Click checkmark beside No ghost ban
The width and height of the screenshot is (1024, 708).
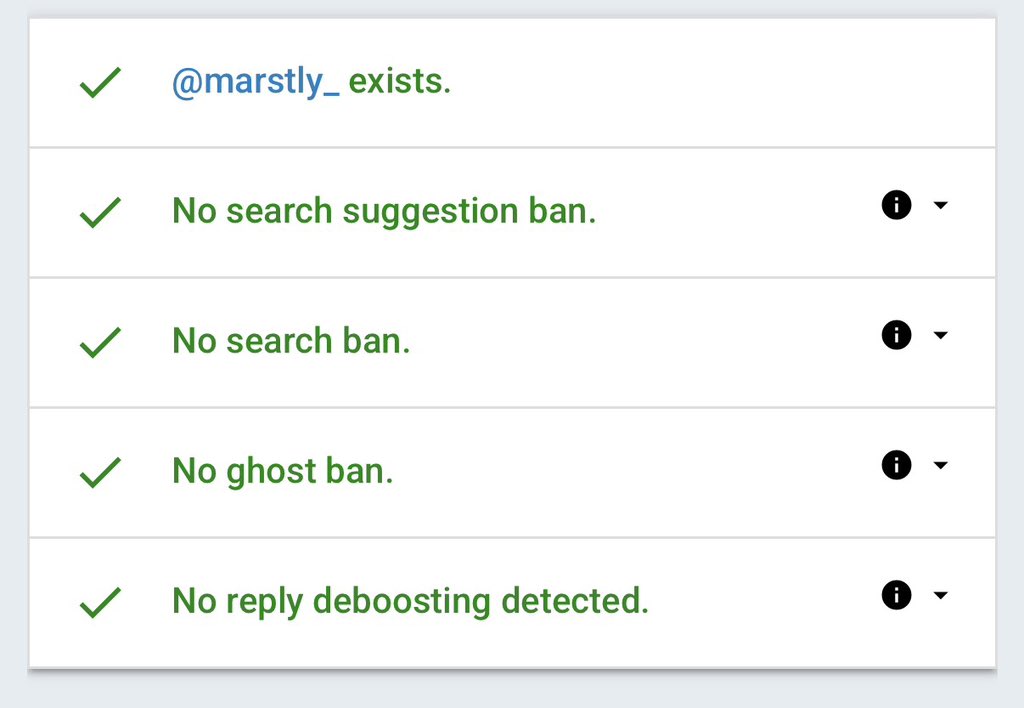(101, 473)
